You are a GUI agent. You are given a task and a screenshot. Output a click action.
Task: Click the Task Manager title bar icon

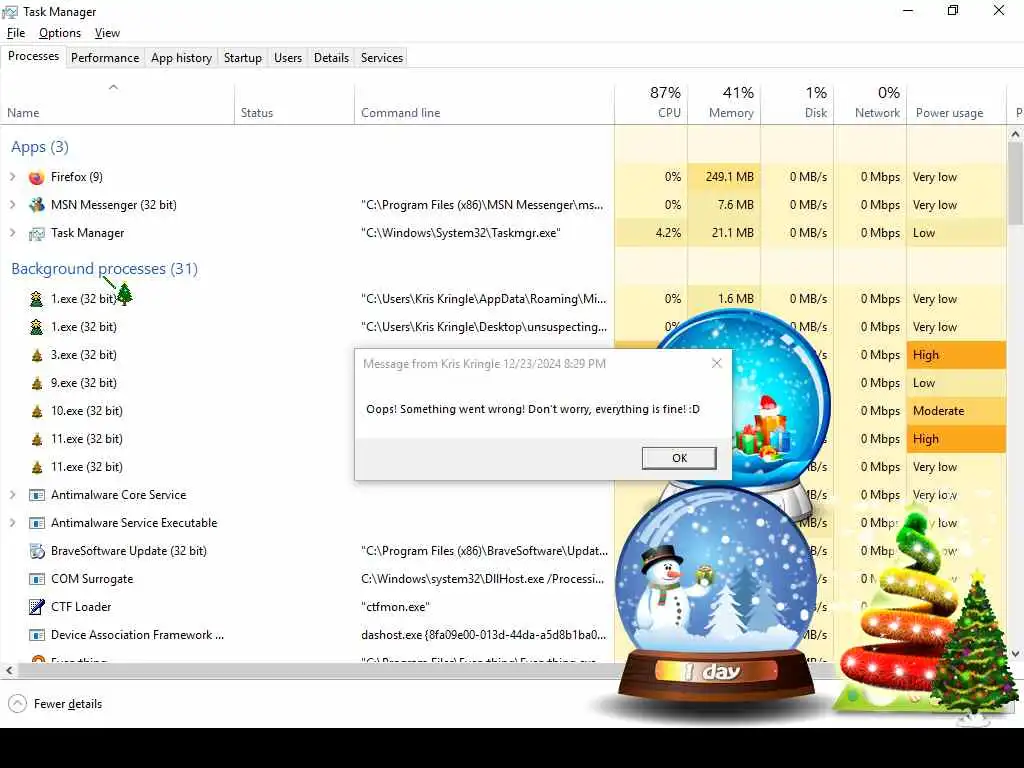pyautogui.click(x=10, y=12)
